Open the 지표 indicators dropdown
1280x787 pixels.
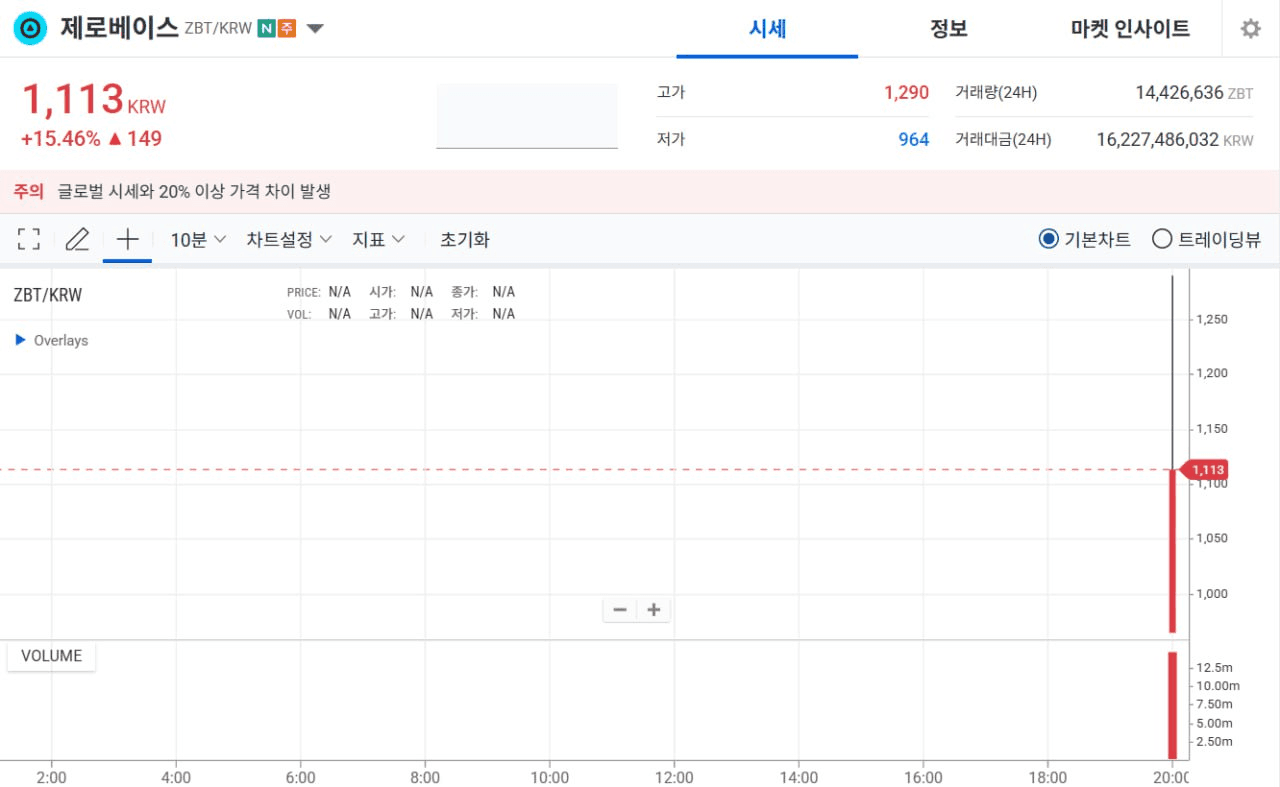pyautogui.click(x=378, y=239)
